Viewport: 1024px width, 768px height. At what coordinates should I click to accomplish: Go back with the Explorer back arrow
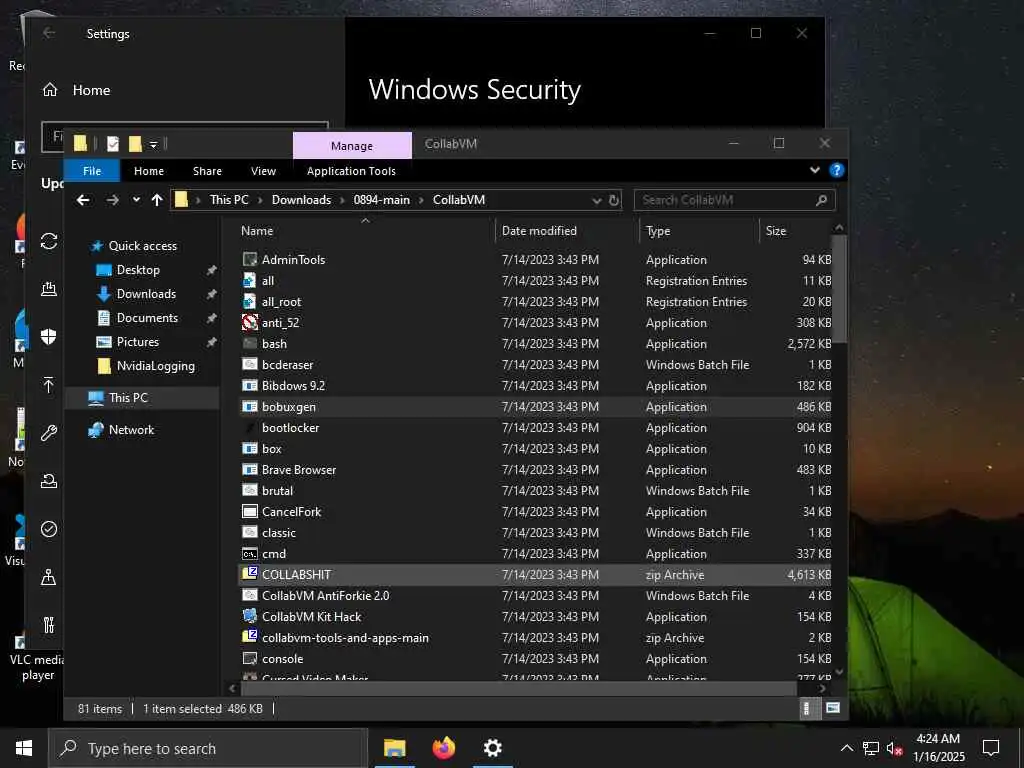(83, 200)
